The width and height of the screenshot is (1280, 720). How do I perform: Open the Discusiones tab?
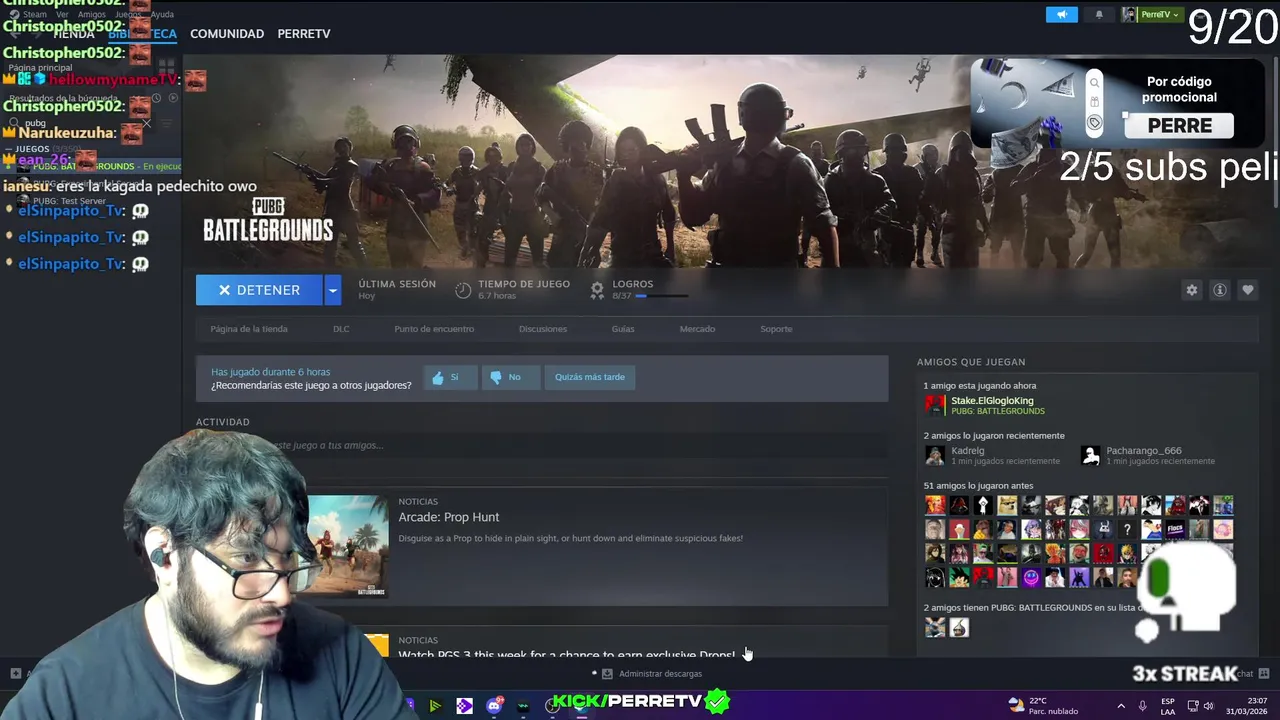(x=543, y=329)
